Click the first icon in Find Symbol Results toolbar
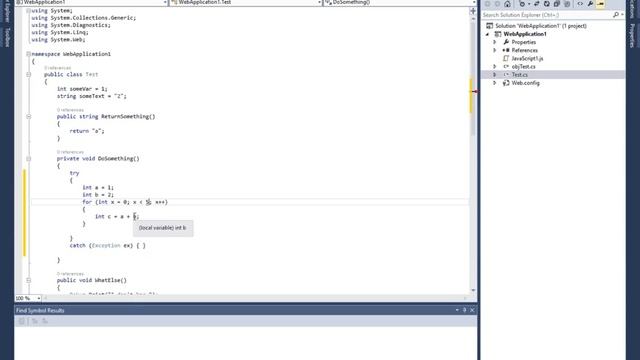640x360 pixels. coord(22,321)
